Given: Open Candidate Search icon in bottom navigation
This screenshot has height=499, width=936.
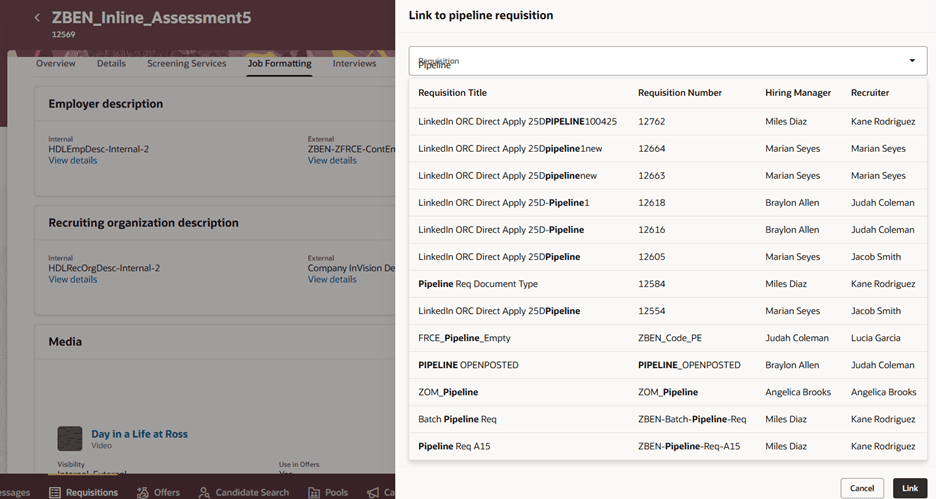Looking at the screenshot, I should pyautogui.click(x=204, y=492).
